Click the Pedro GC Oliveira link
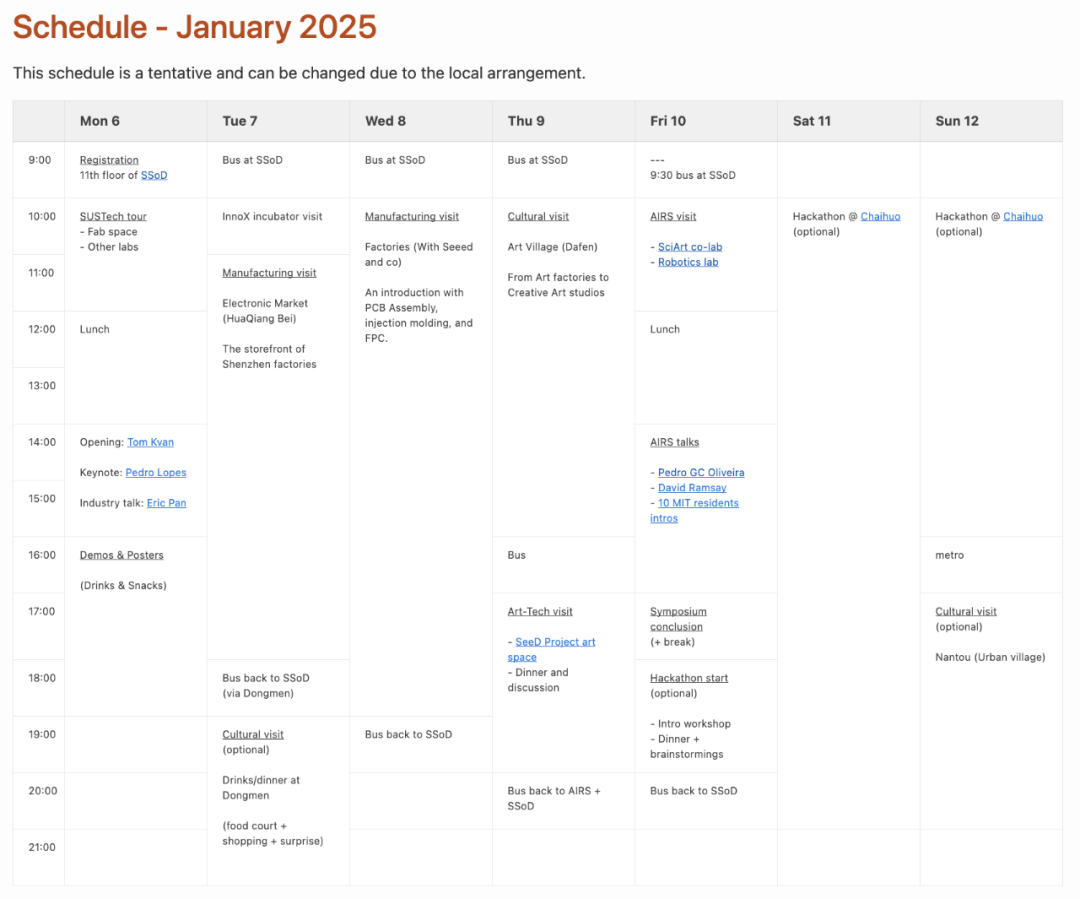This screenshot has width=1080, height=899. tap(701, 473)
